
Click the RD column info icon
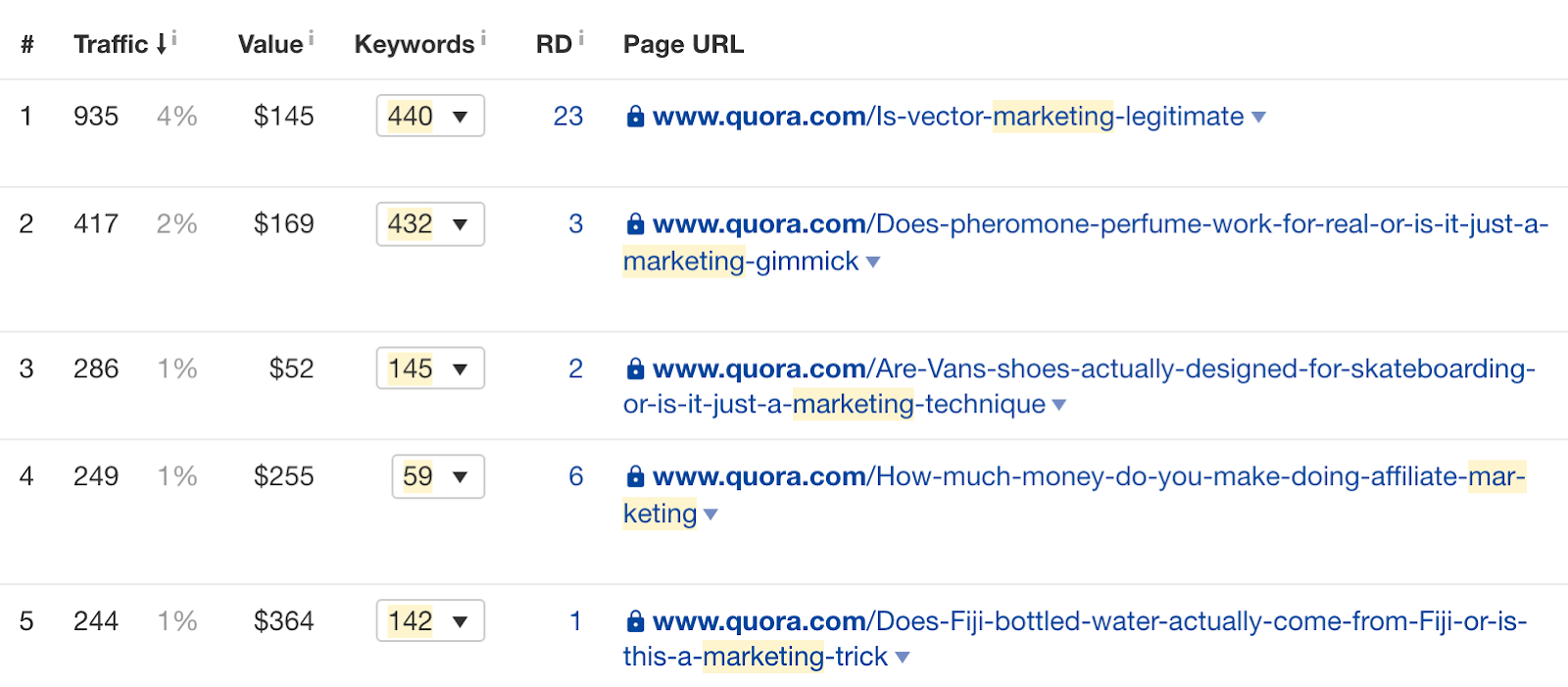[581, 38]
